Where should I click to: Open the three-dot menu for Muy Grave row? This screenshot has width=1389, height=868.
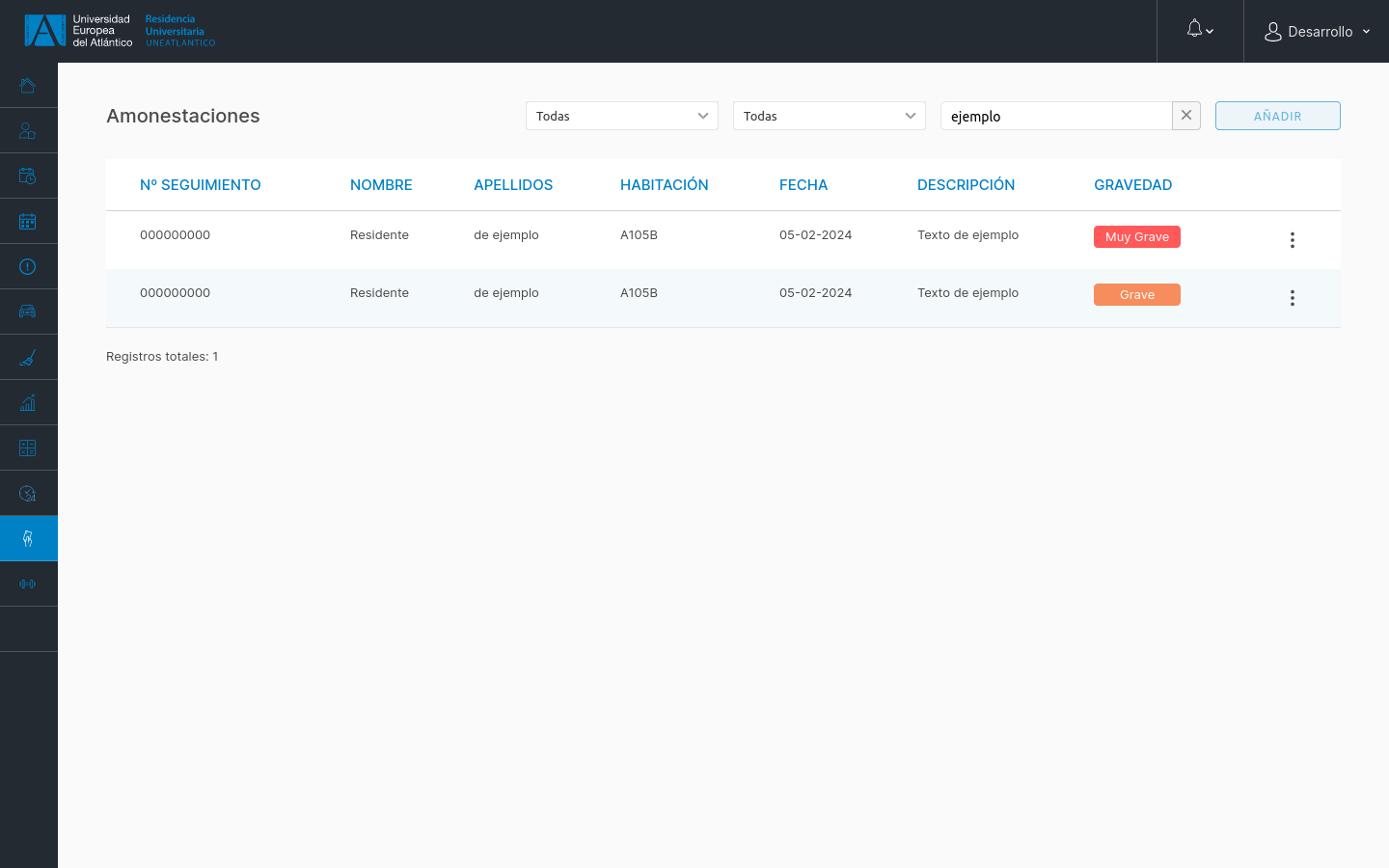point(1293,240)
